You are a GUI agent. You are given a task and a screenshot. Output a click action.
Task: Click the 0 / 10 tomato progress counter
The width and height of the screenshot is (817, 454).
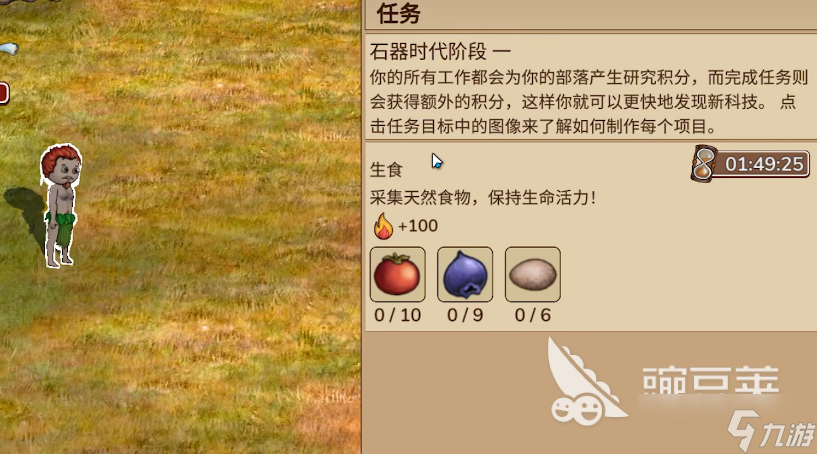(x=398, y=315)
